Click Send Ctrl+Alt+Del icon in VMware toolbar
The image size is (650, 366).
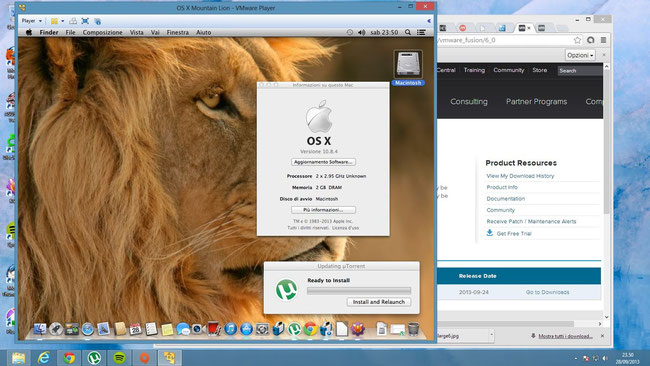coord(73,21)
